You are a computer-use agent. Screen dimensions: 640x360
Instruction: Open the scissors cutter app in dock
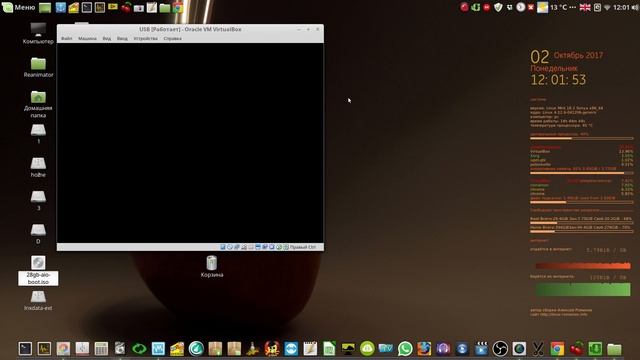click(538, 349)
